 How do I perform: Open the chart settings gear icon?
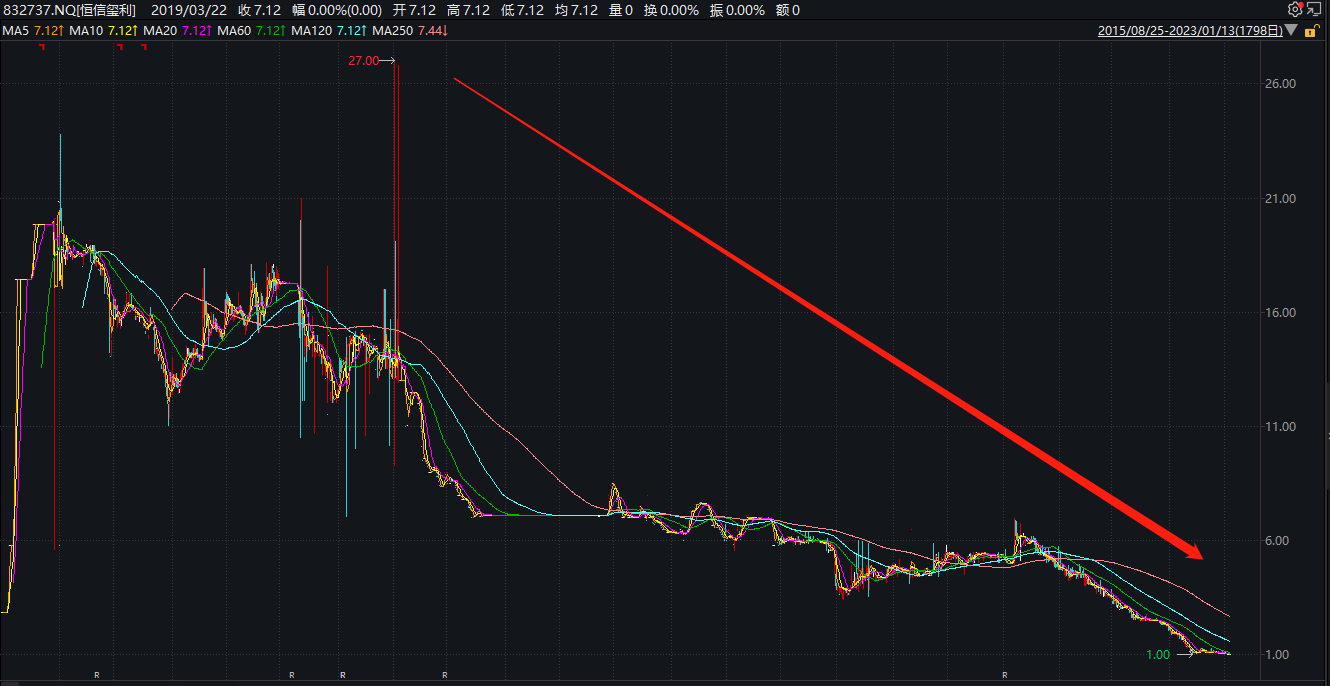[x=1295, y=10]
